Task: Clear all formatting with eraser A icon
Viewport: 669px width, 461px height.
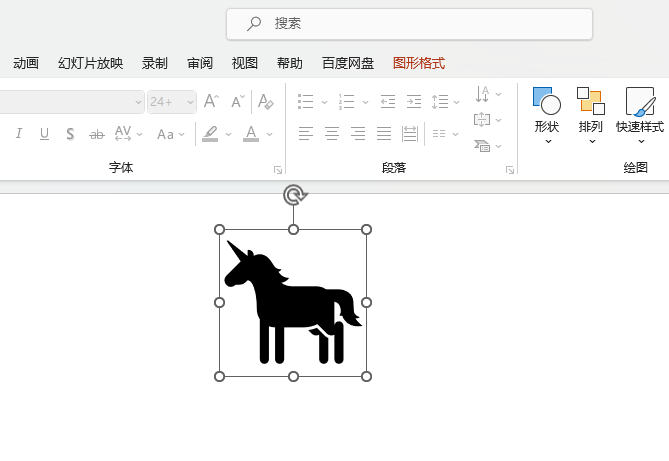Action: [266, 102]
